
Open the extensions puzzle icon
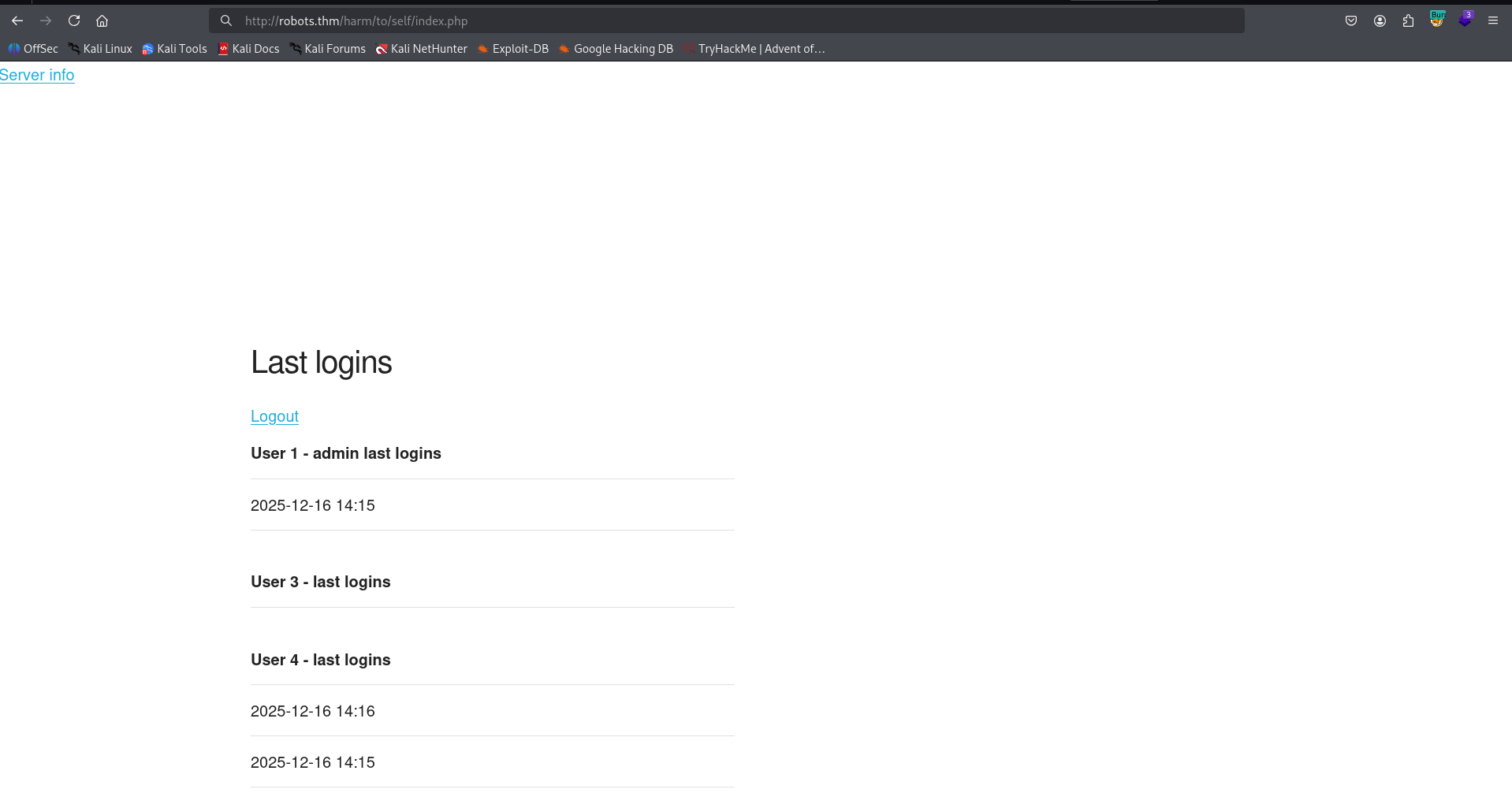1408,21
